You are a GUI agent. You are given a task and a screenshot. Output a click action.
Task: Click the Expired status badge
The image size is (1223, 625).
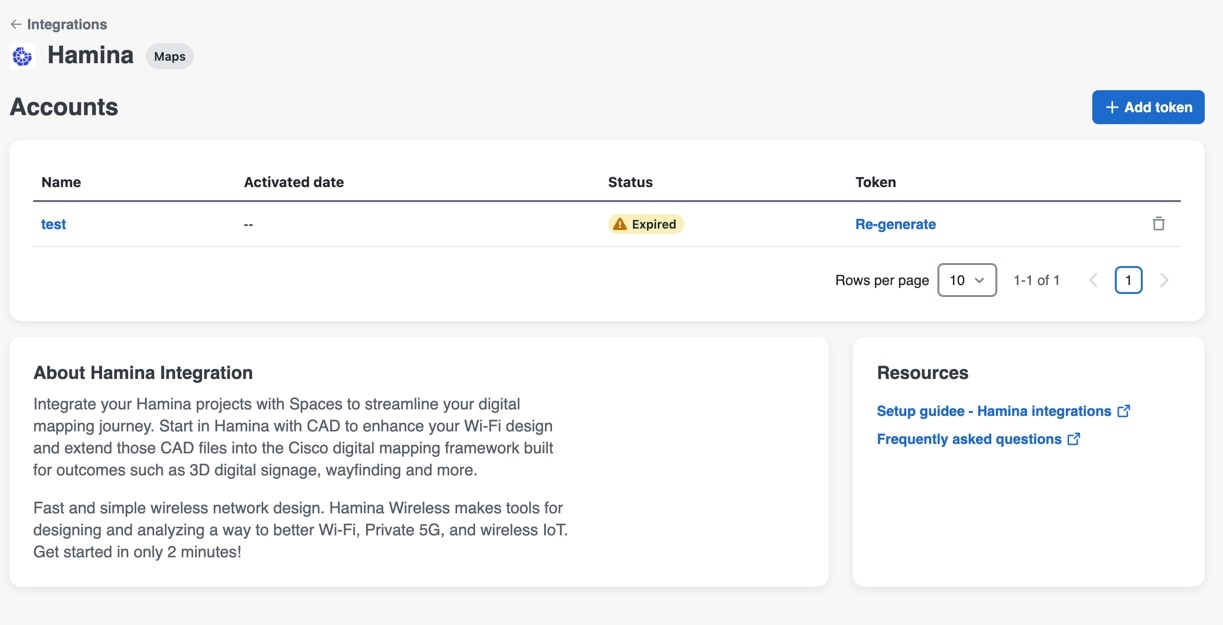pyautogui.click(x=646, y=224)
